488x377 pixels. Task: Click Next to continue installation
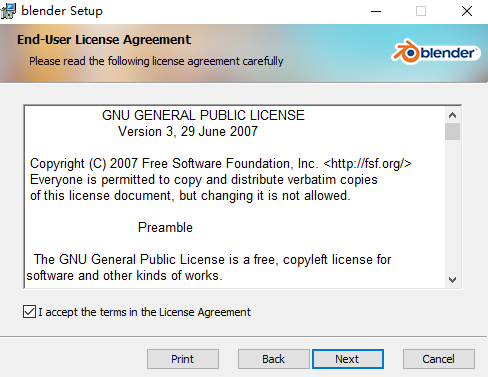348,359
